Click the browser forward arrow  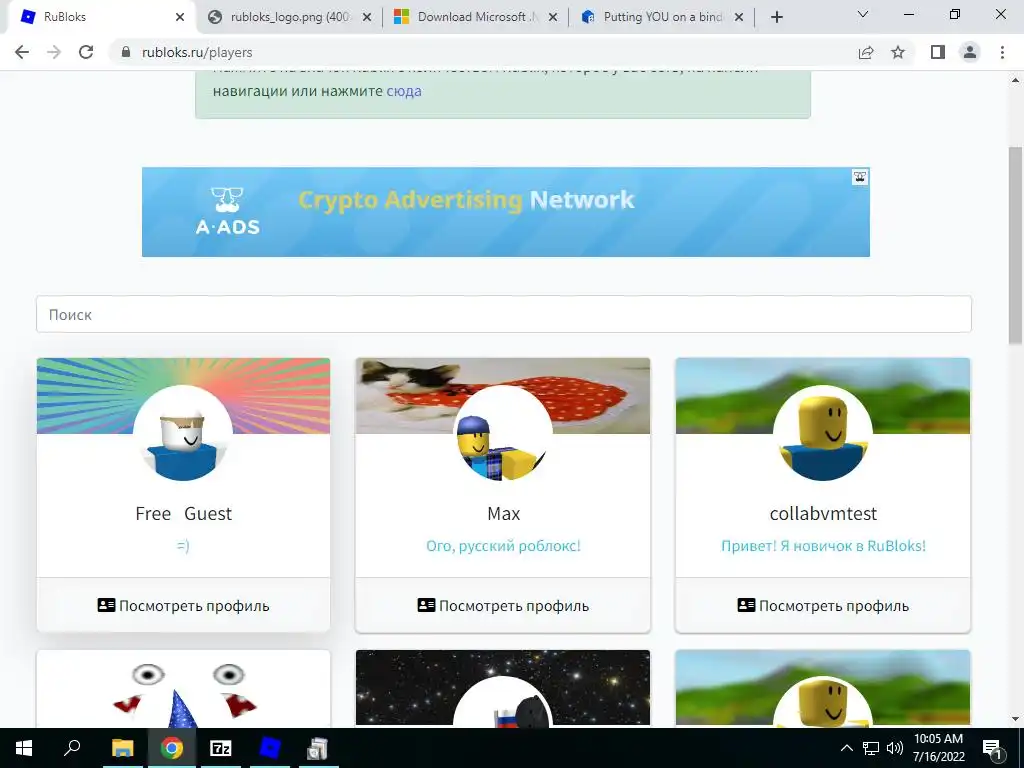[54, 52]
